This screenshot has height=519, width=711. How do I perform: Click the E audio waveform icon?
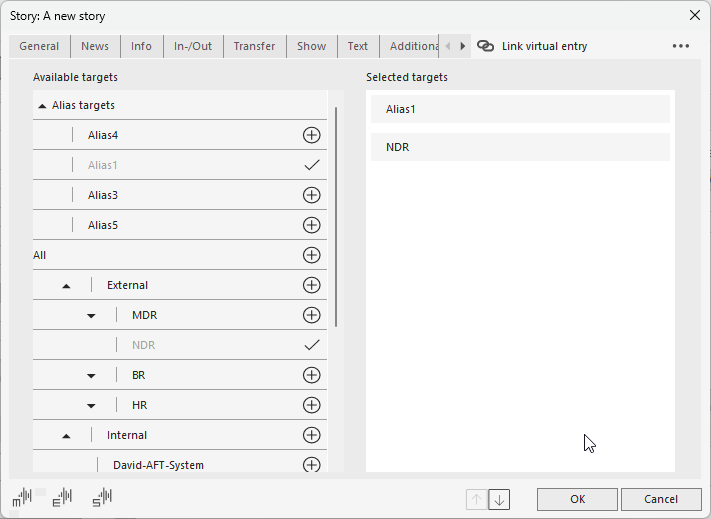click(62, 497)
